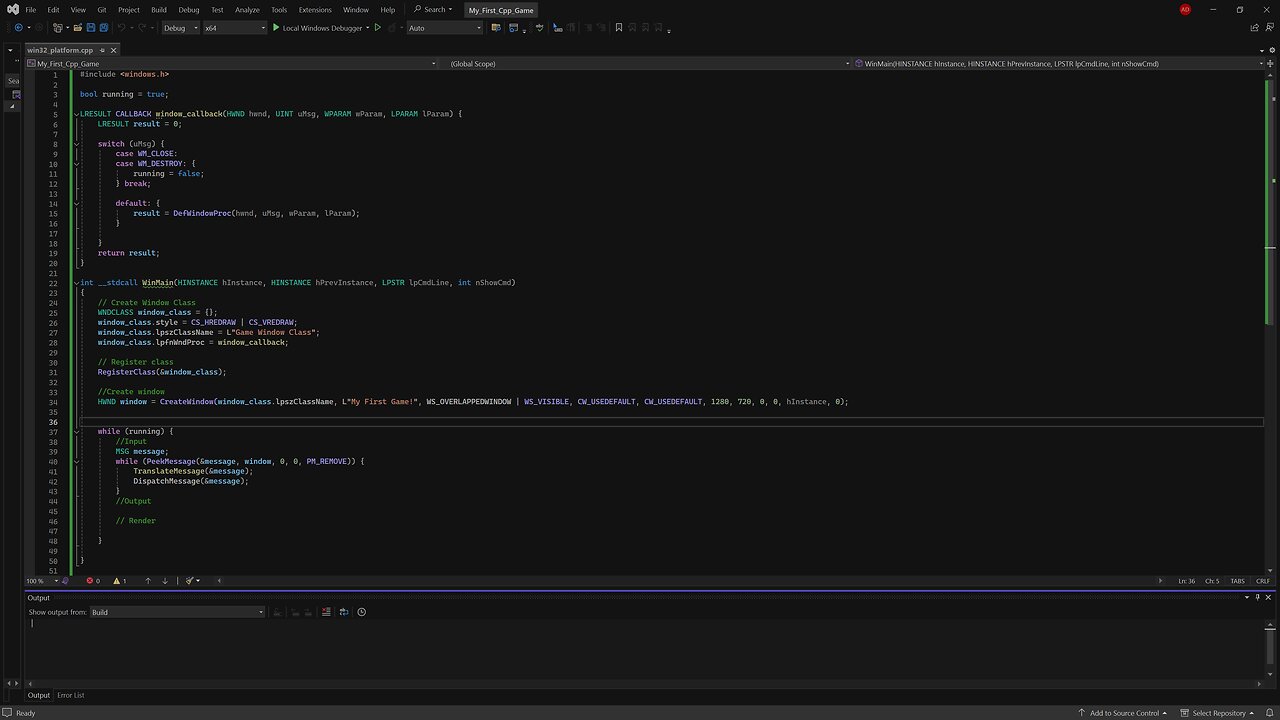Click the Output panel auto-hide pin icon
This screenshot has width=1280, height=720.
(x=1258, y=597)
